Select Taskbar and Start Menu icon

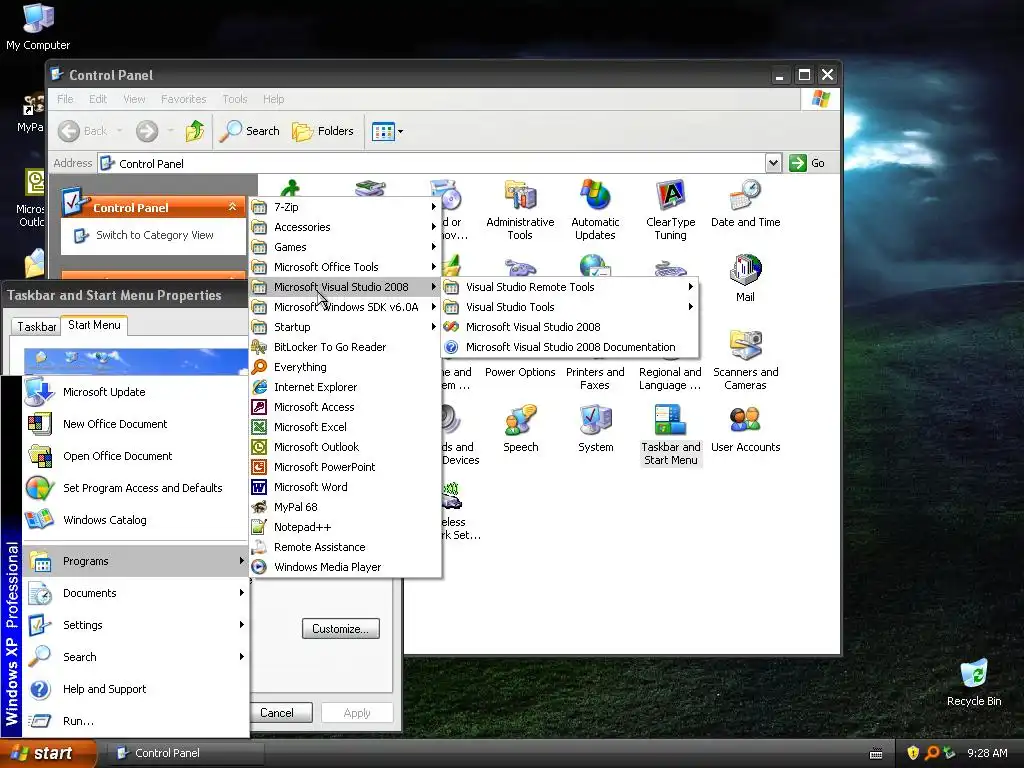[x=671, y=435]
